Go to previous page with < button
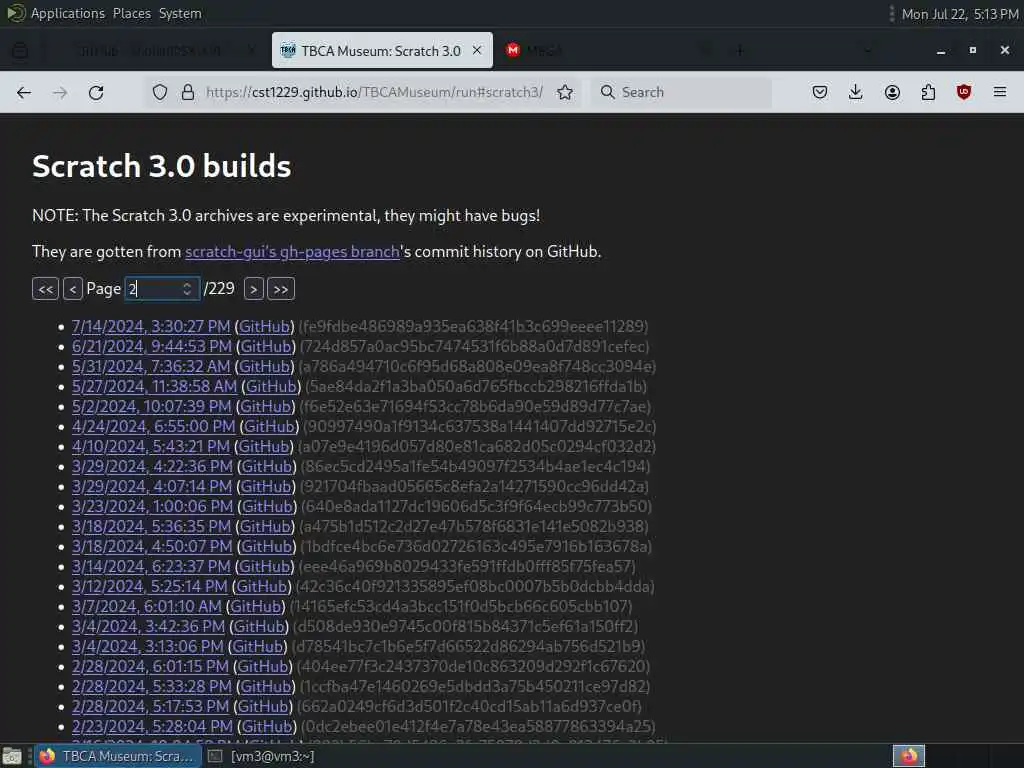Viewport: 1024px width, 768px height. click(x=72, y=289)
